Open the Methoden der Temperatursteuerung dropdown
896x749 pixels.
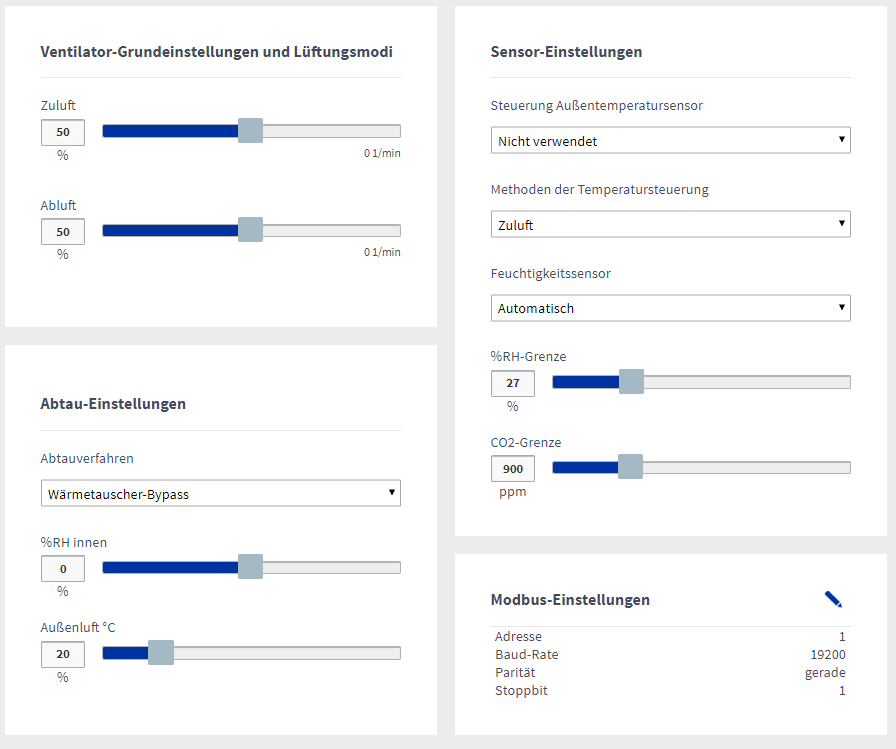(670, 225)
